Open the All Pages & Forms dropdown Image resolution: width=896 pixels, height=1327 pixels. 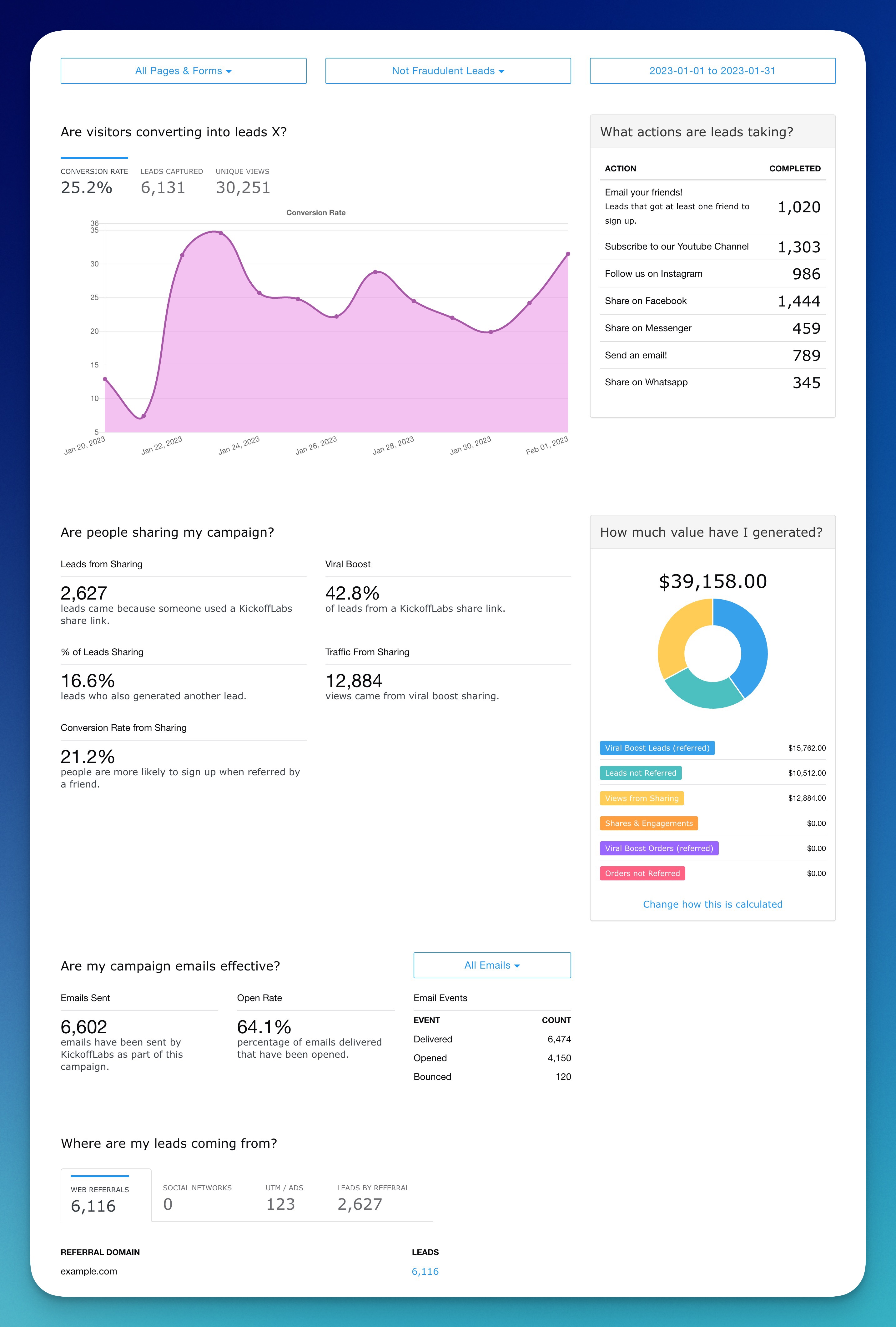(183, 70)
